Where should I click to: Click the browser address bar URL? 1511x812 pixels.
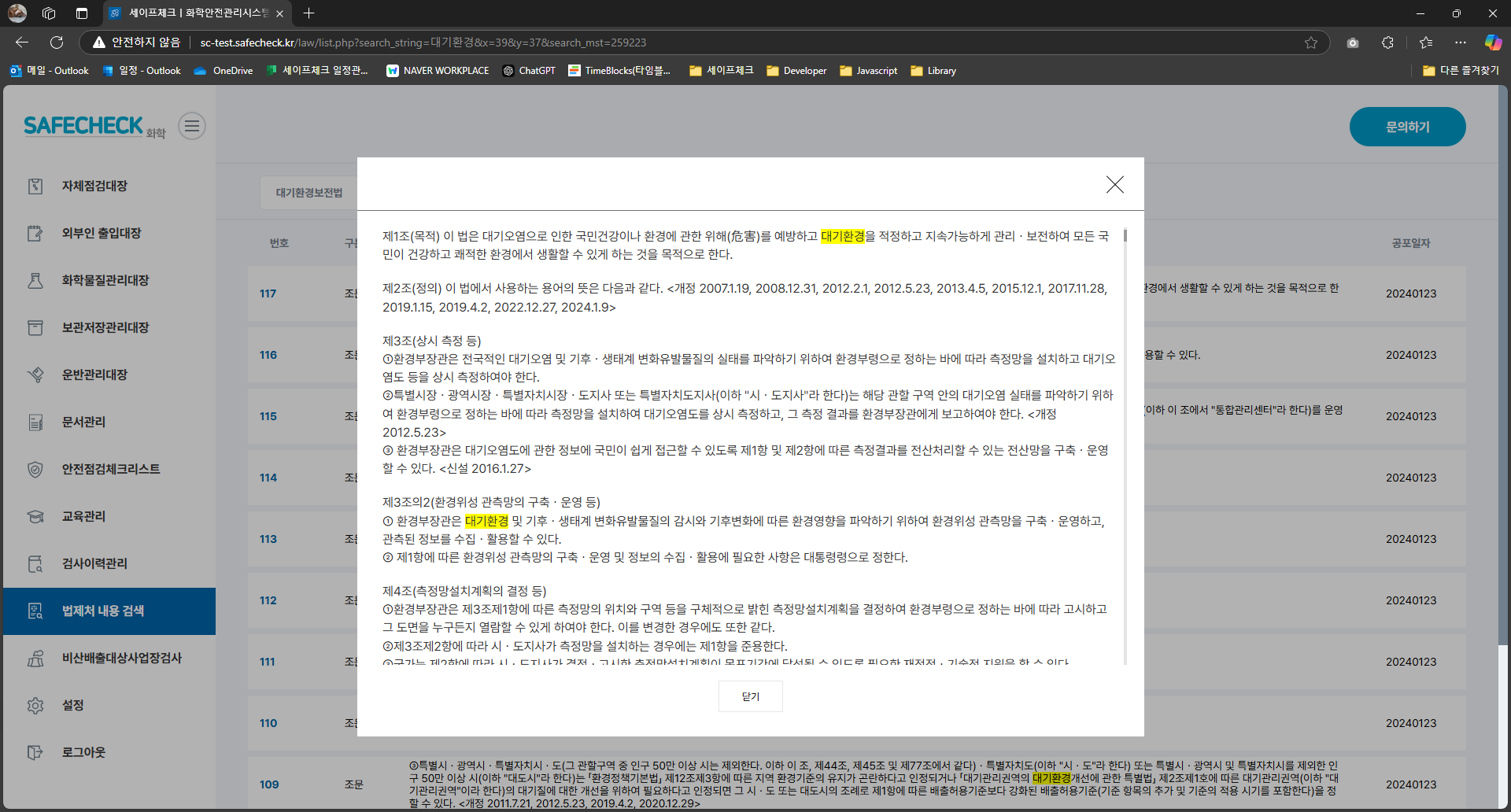pos(423,42)
